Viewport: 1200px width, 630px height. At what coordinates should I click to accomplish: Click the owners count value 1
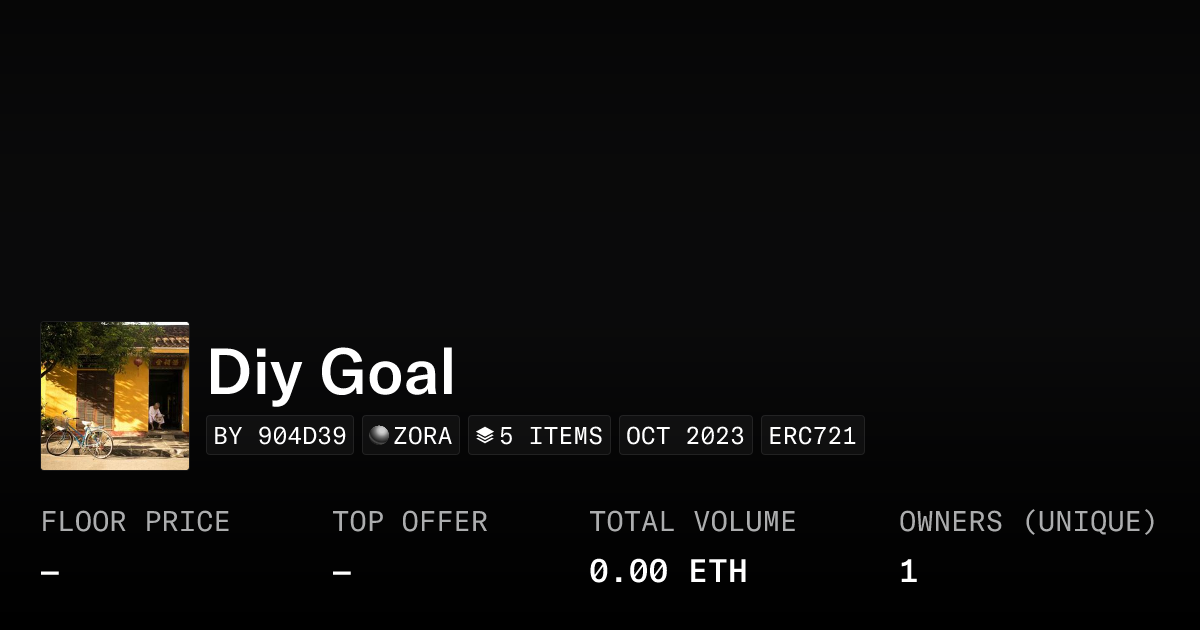click(x=908, y=572)
